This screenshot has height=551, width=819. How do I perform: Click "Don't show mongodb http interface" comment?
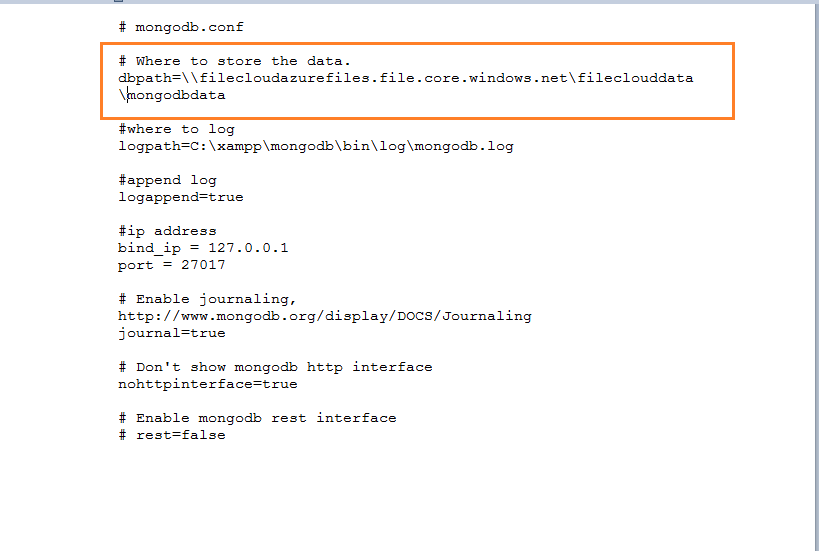(x=275, y=367)
